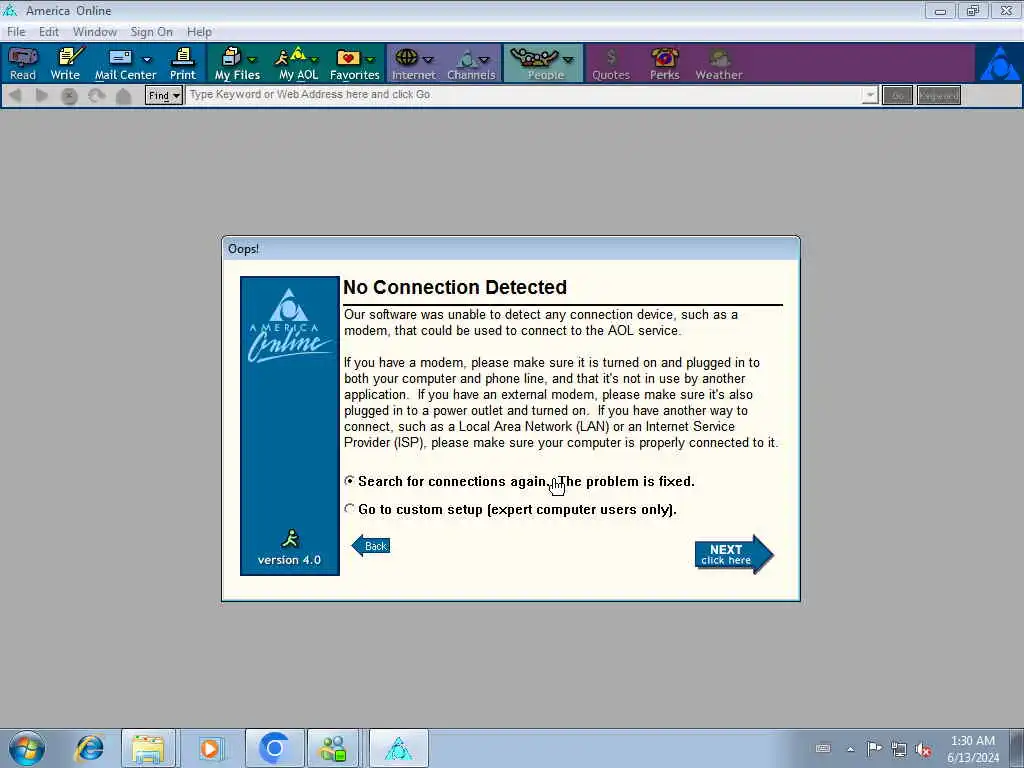Click the Print toolbar icon
Screen dimensions: 1024x768
tap(183, 63)
